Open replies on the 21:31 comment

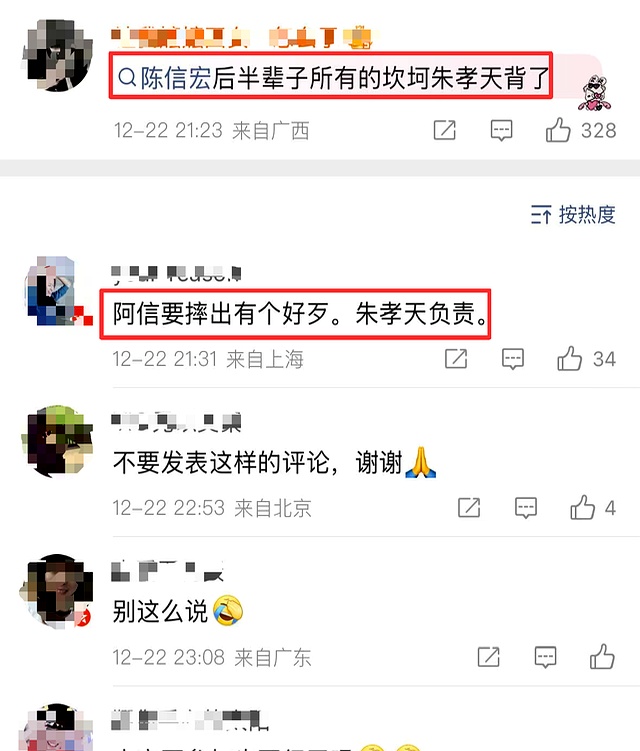click(x=513, y=359)
